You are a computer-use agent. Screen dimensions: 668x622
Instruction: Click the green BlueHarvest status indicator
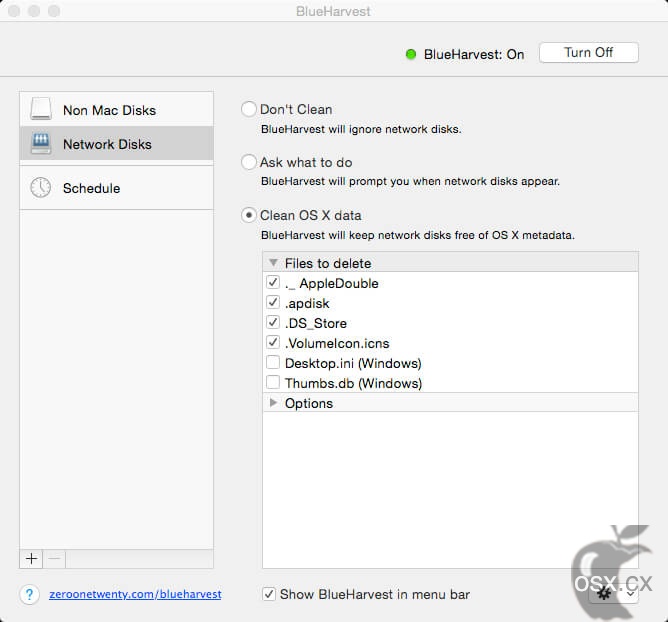tap(411, 54)
